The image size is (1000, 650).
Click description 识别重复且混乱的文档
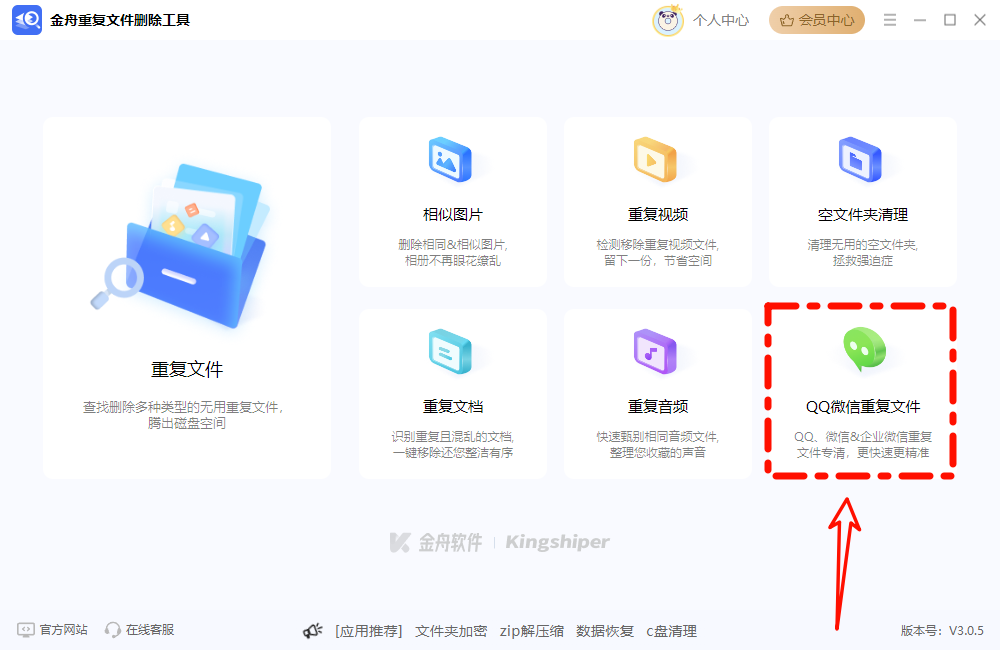453,436
